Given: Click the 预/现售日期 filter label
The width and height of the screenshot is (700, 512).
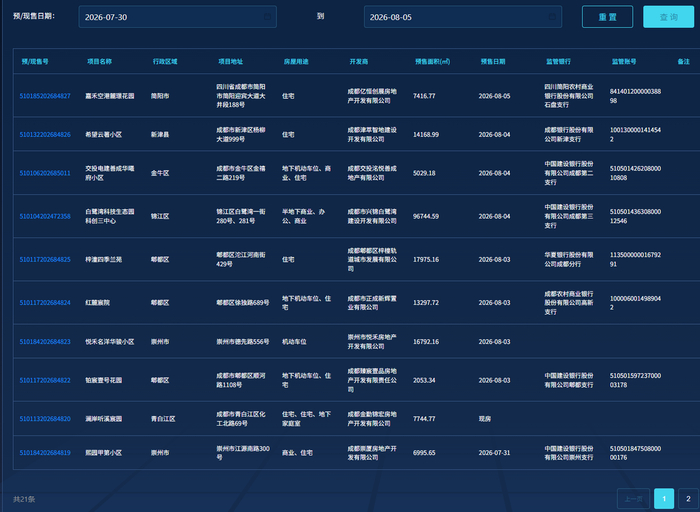Looking at the screenshot, I should pyautogui.click(x=34, y=16).
